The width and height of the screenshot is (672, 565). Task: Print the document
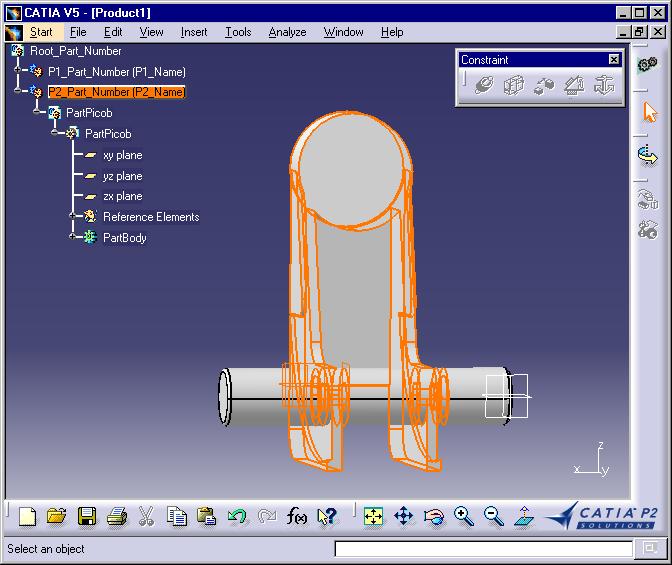117,516
